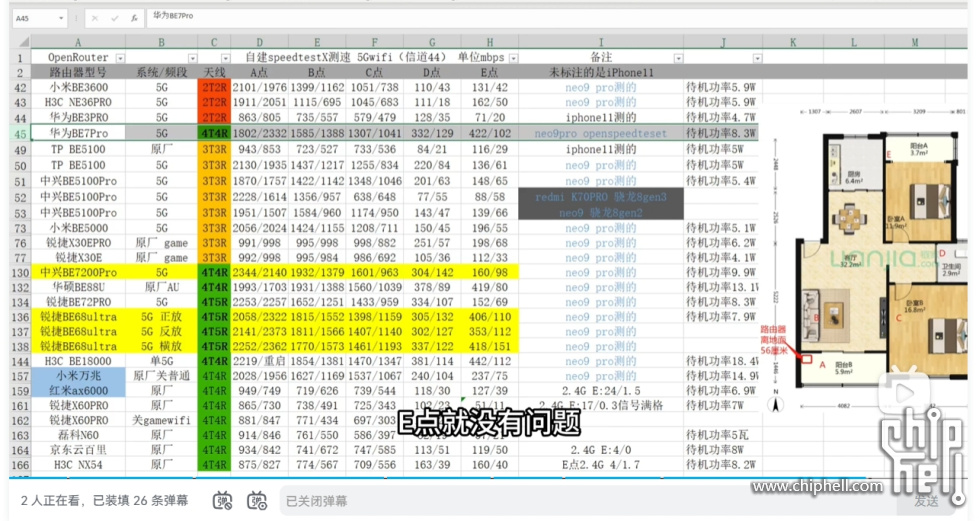The height and width of the screenshot is (521, 979).
Task: Select column A header
Action: (x=78, y=42)
